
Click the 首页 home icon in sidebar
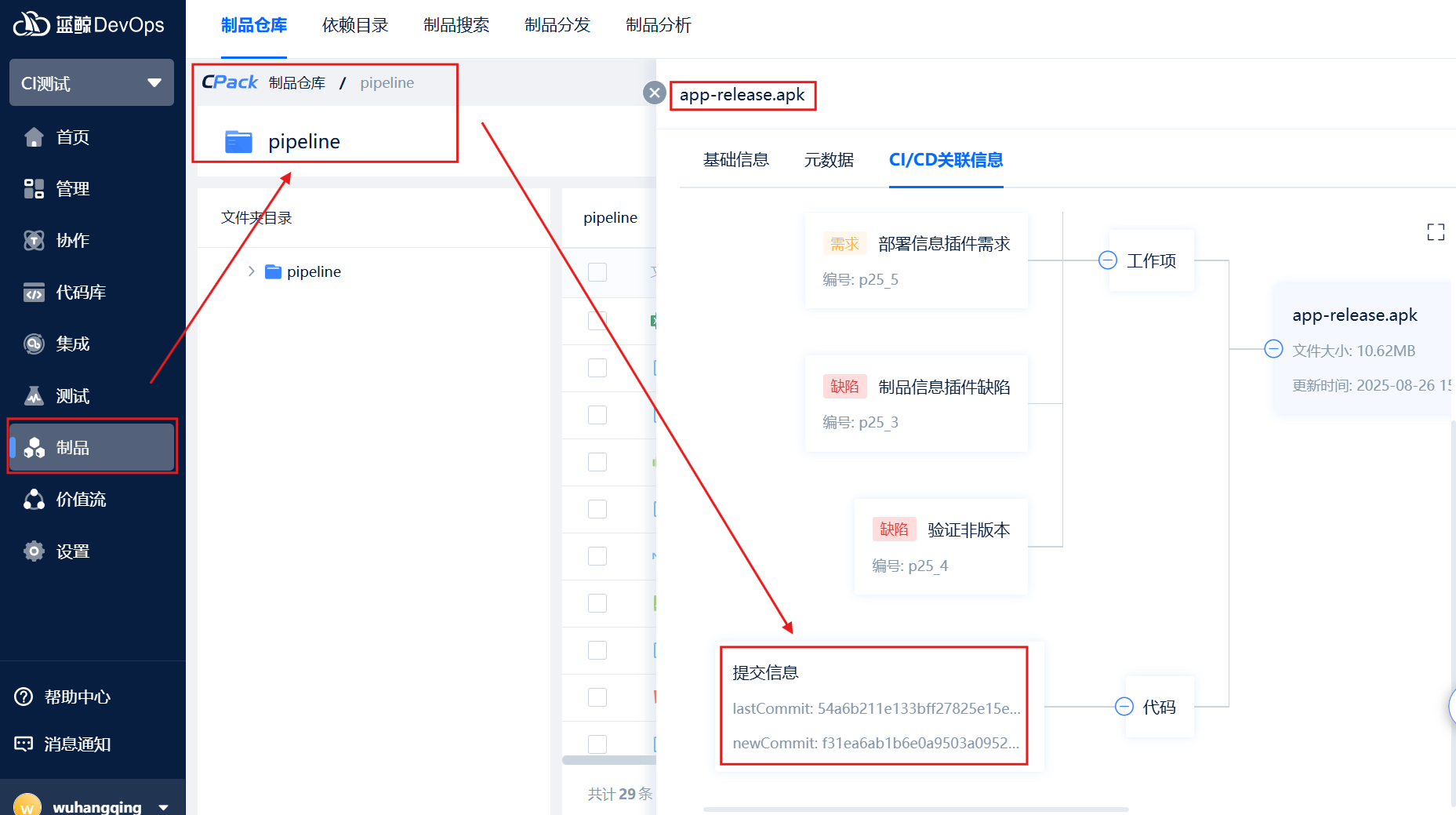click(x=34, y=137)
